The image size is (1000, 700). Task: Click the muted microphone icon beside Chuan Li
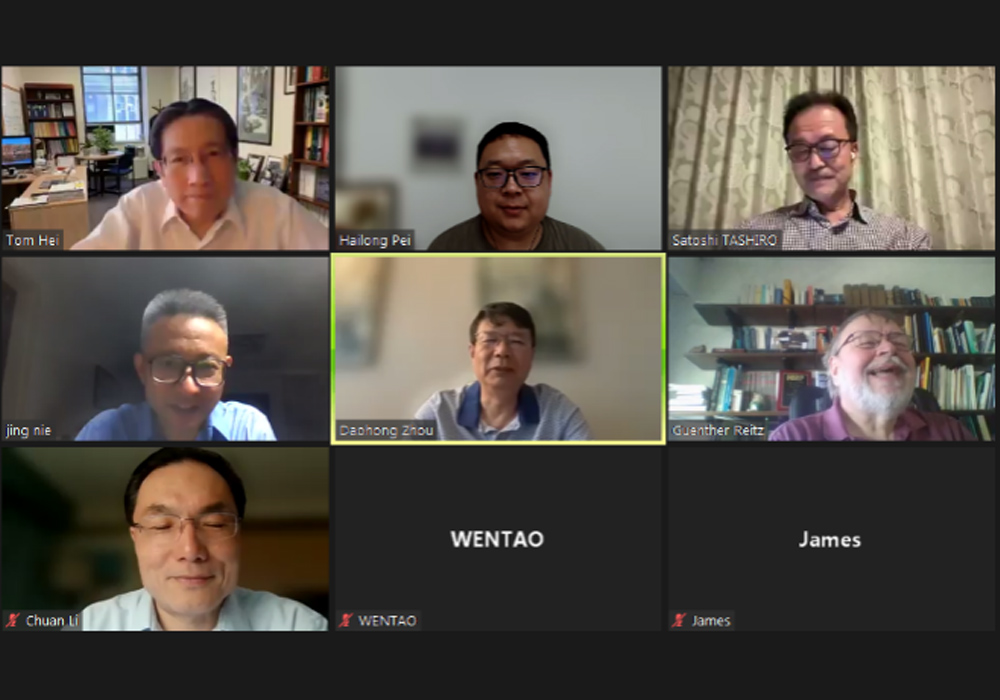click(x=12, y=620)
